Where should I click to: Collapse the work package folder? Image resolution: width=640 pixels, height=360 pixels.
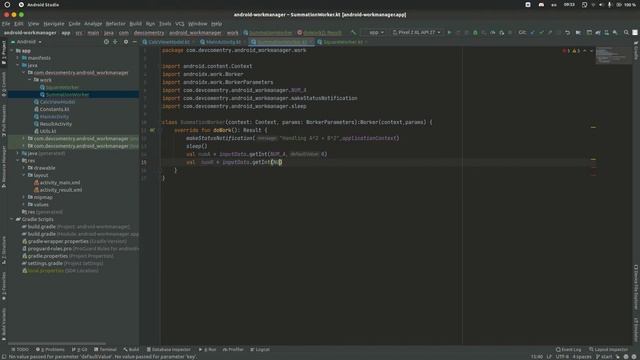tap(30, 80)
